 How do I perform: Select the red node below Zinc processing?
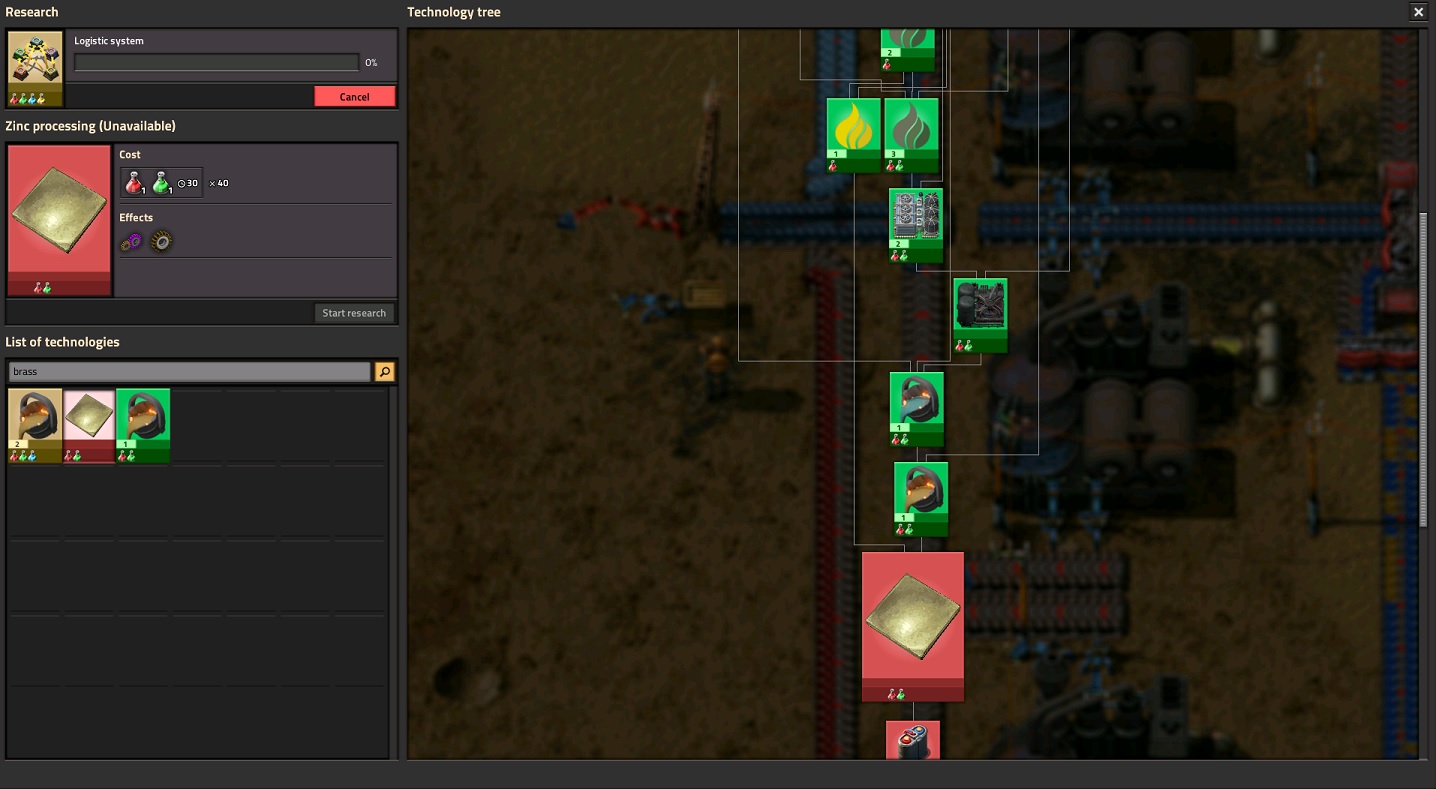[x=913, y=740]
